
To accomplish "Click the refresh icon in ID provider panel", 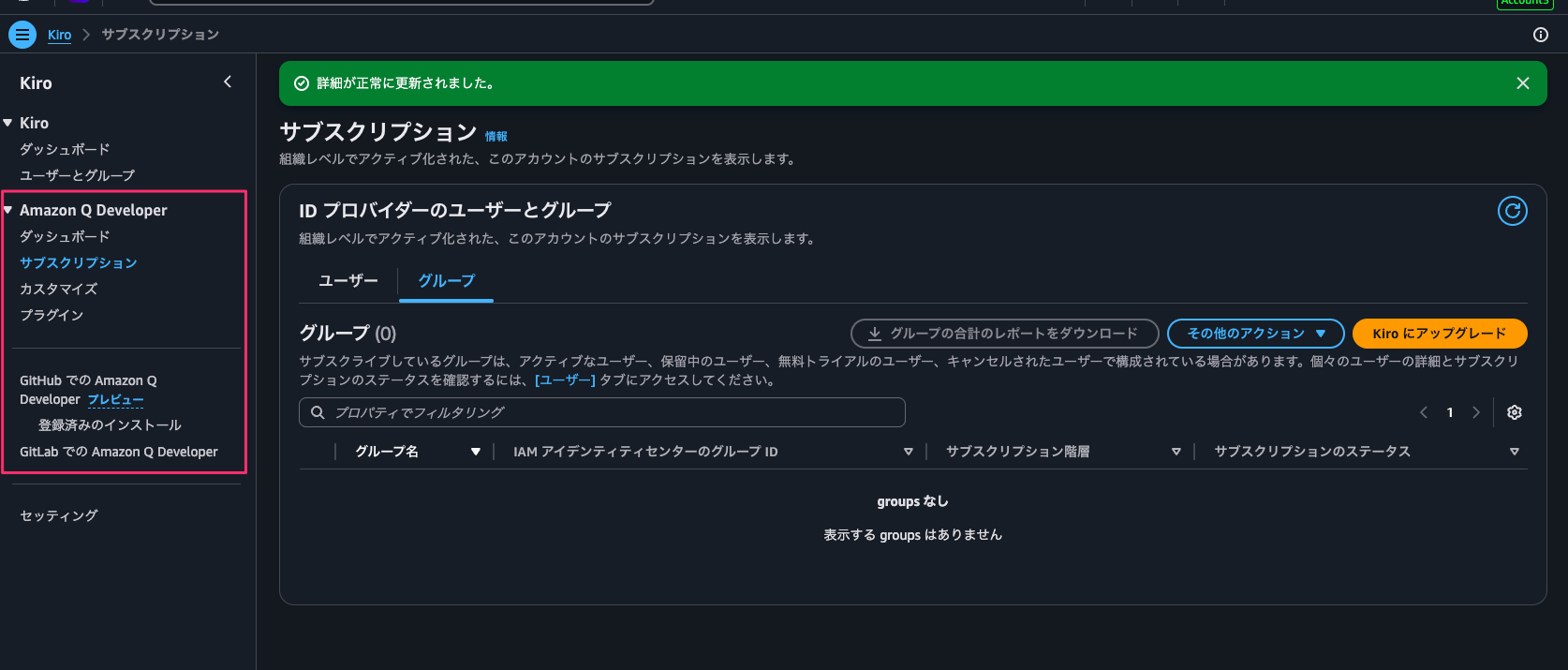I will 1512,211.
